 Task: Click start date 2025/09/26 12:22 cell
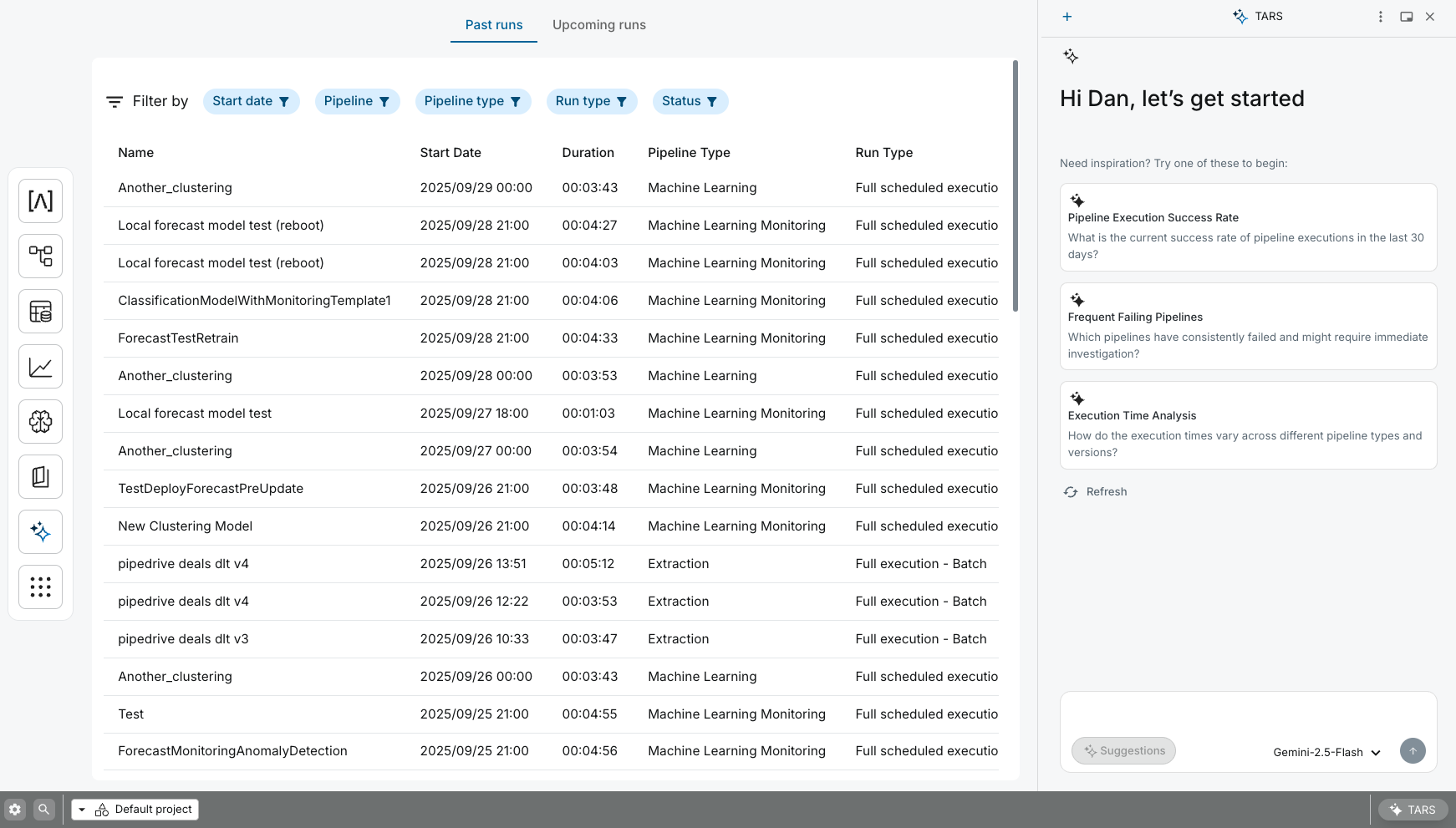474,602
